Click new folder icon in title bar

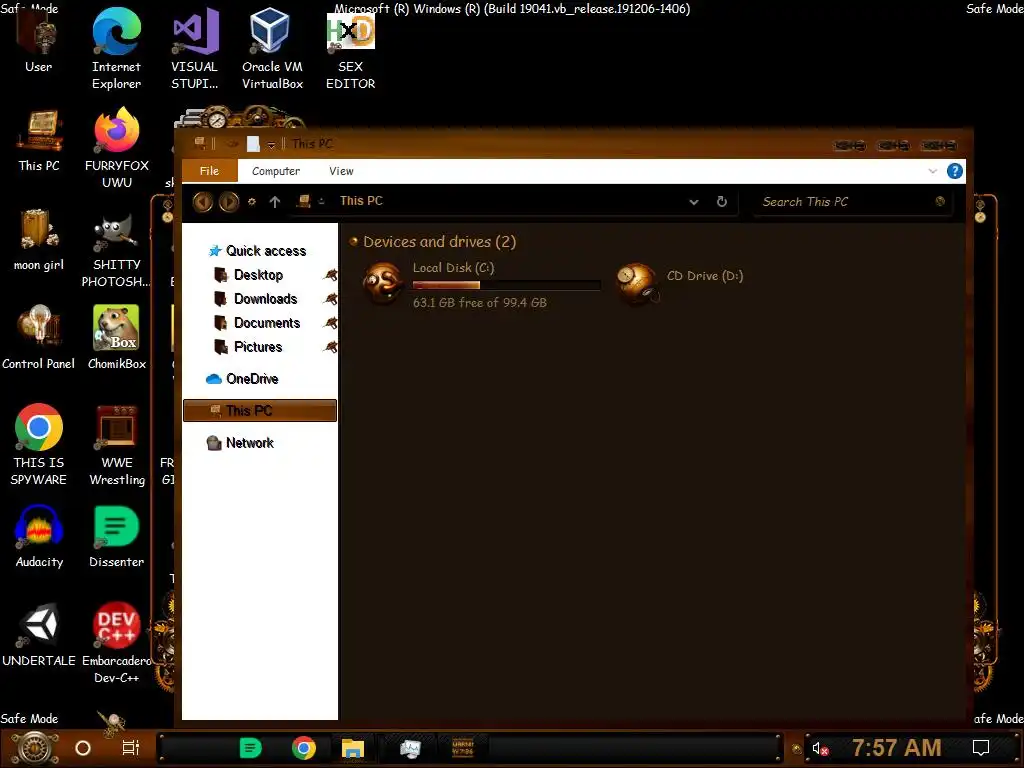click(x=253, y=144)
